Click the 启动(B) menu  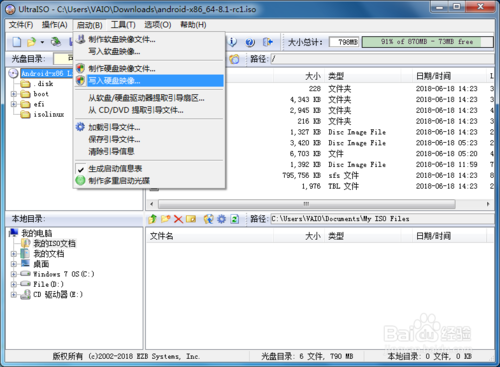[x=89, y=25]
